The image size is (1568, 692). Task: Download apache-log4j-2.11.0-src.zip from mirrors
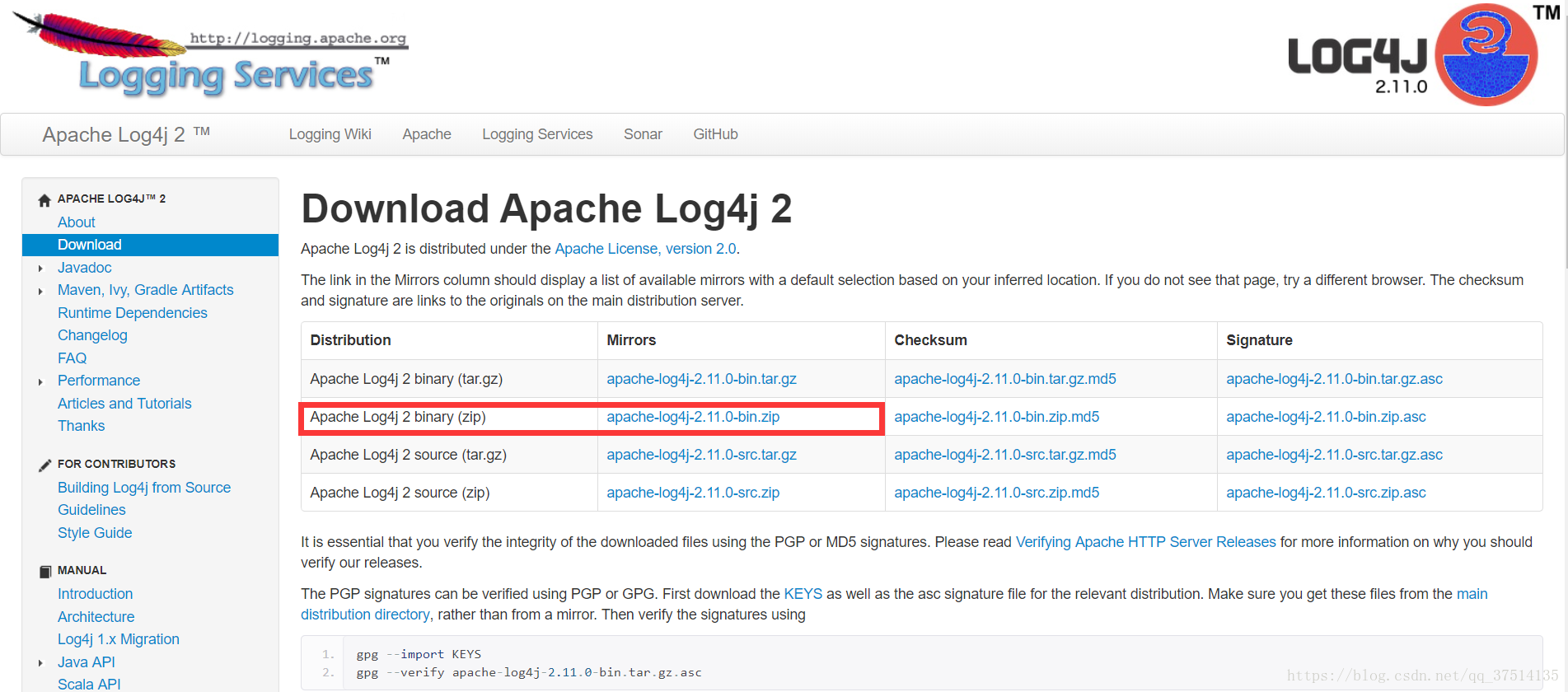tap(693, 493)
